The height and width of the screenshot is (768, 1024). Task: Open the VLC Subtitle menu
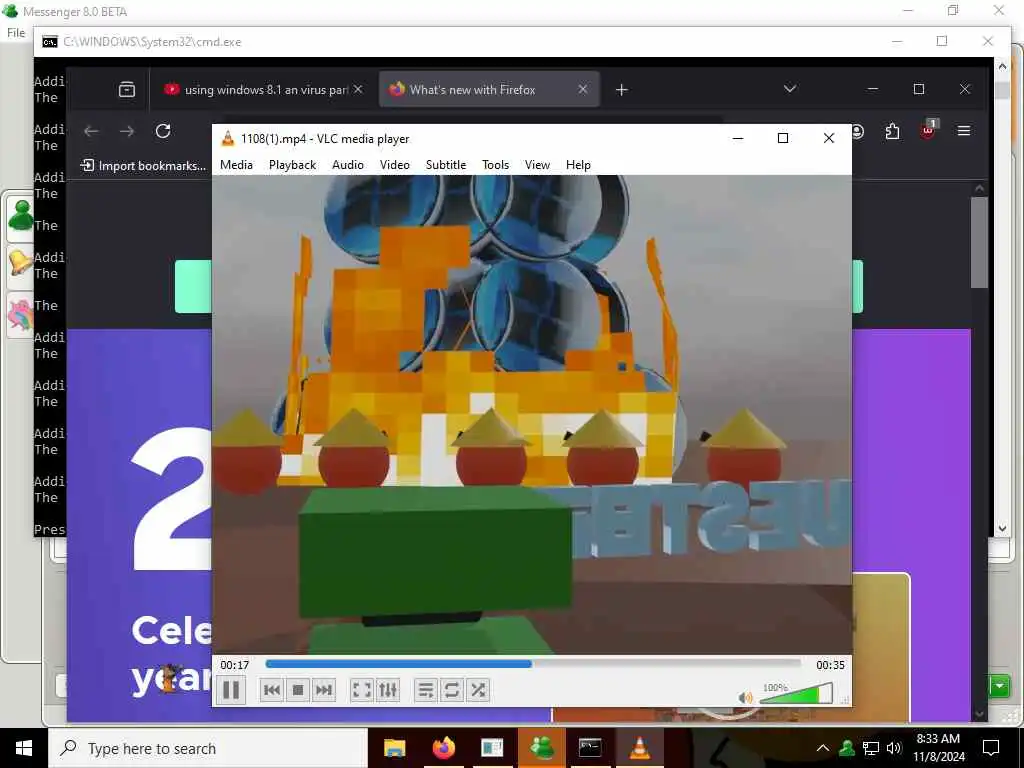point(446,165)
